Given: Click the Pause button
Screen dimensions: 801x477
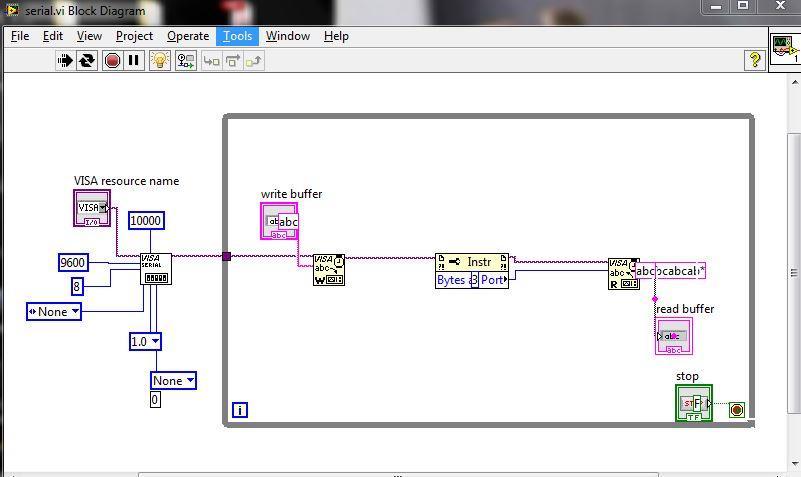Looking at the screenshot, I should click(134, 61).
